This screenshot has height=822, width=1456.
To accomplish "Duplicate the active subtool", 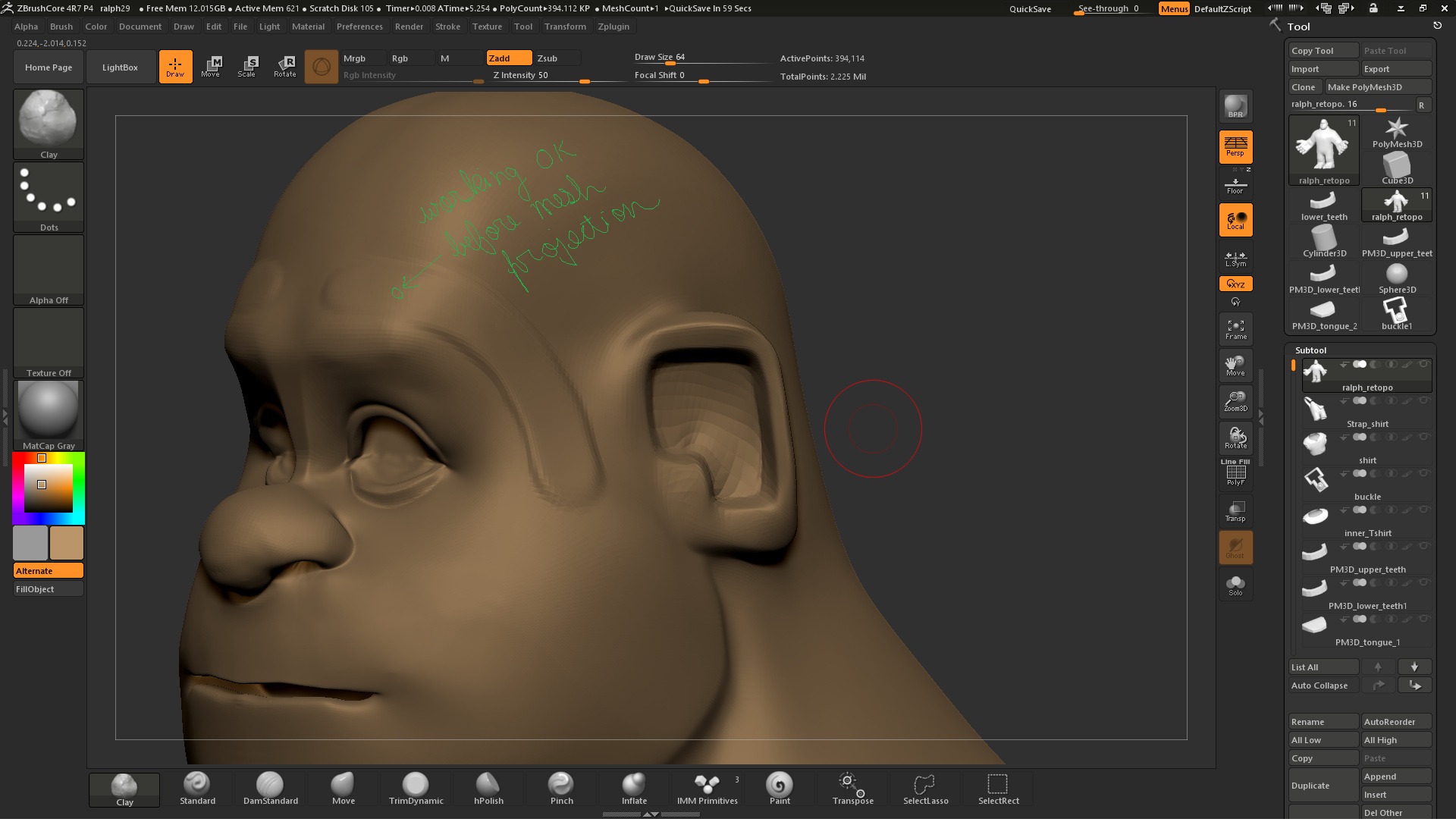I will [x=1323, y=785].
